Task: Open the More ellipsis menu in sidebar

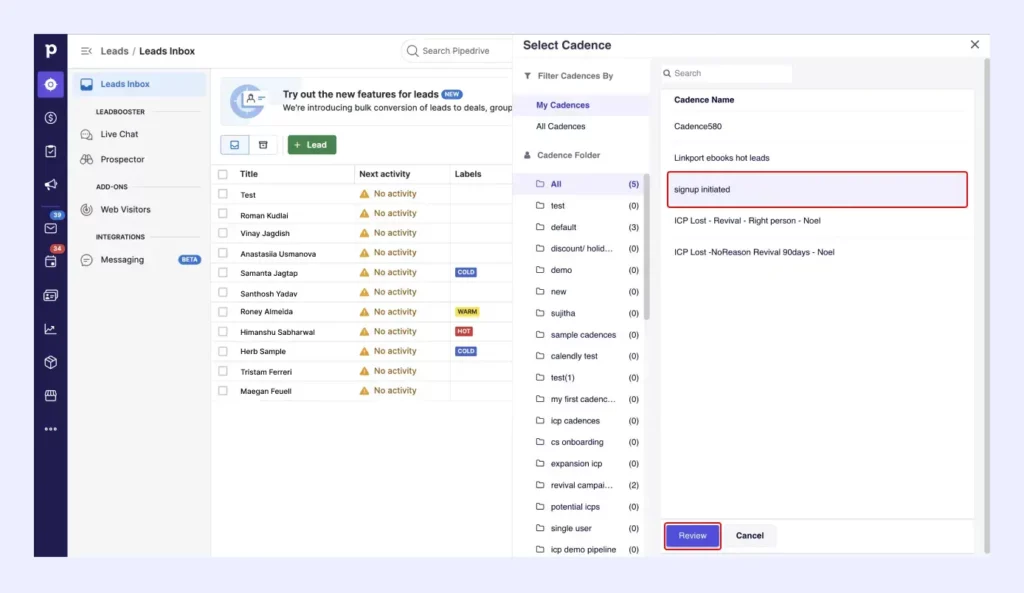Action: point(50,429)
